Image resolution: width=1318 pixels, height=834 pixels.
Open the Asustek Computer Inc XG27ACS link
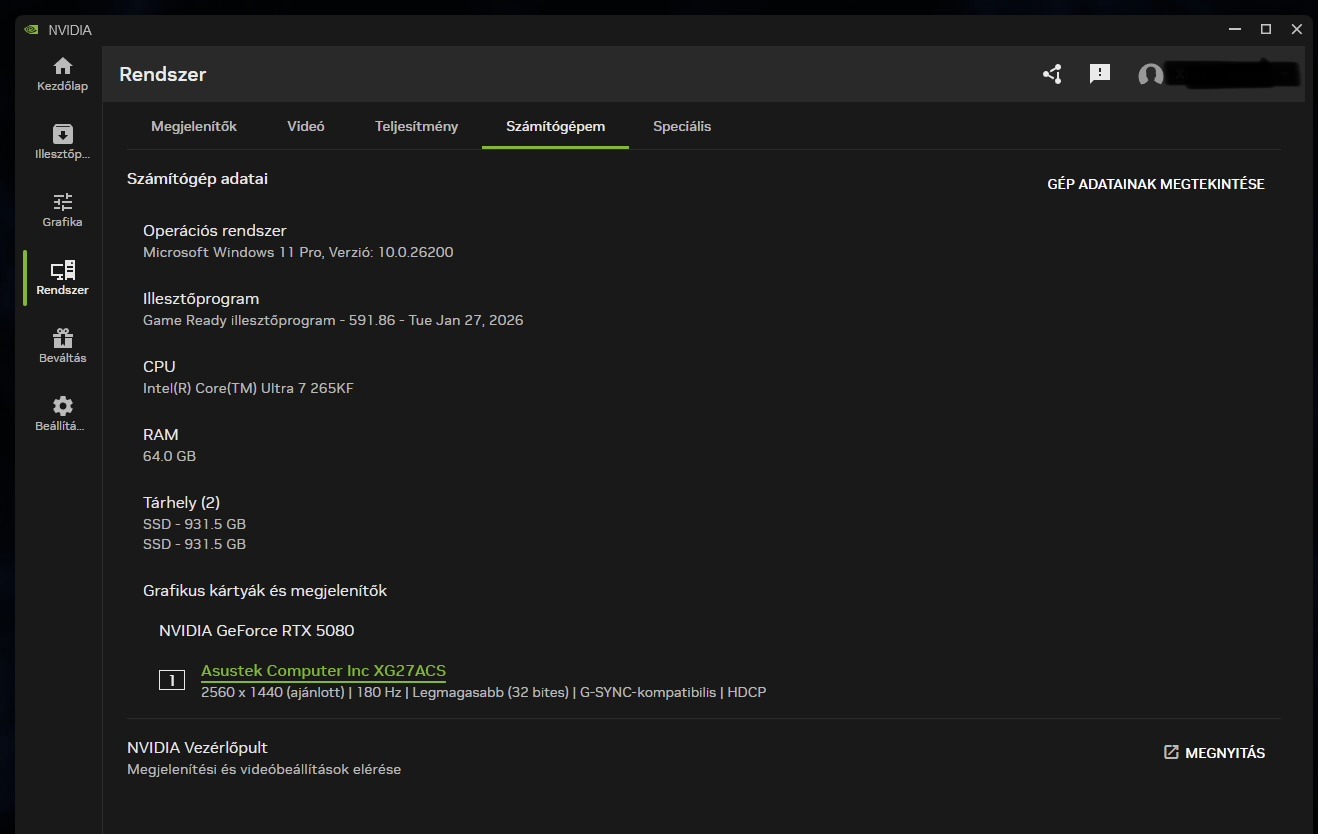(323, 671)
